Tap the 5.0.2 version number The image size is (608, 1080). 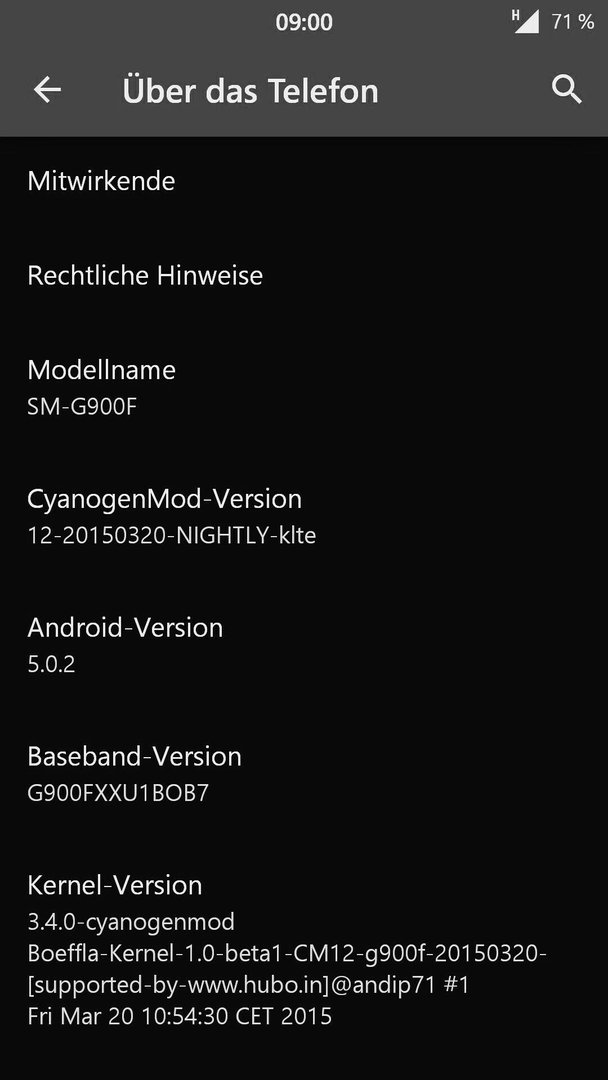click(51, 665)
